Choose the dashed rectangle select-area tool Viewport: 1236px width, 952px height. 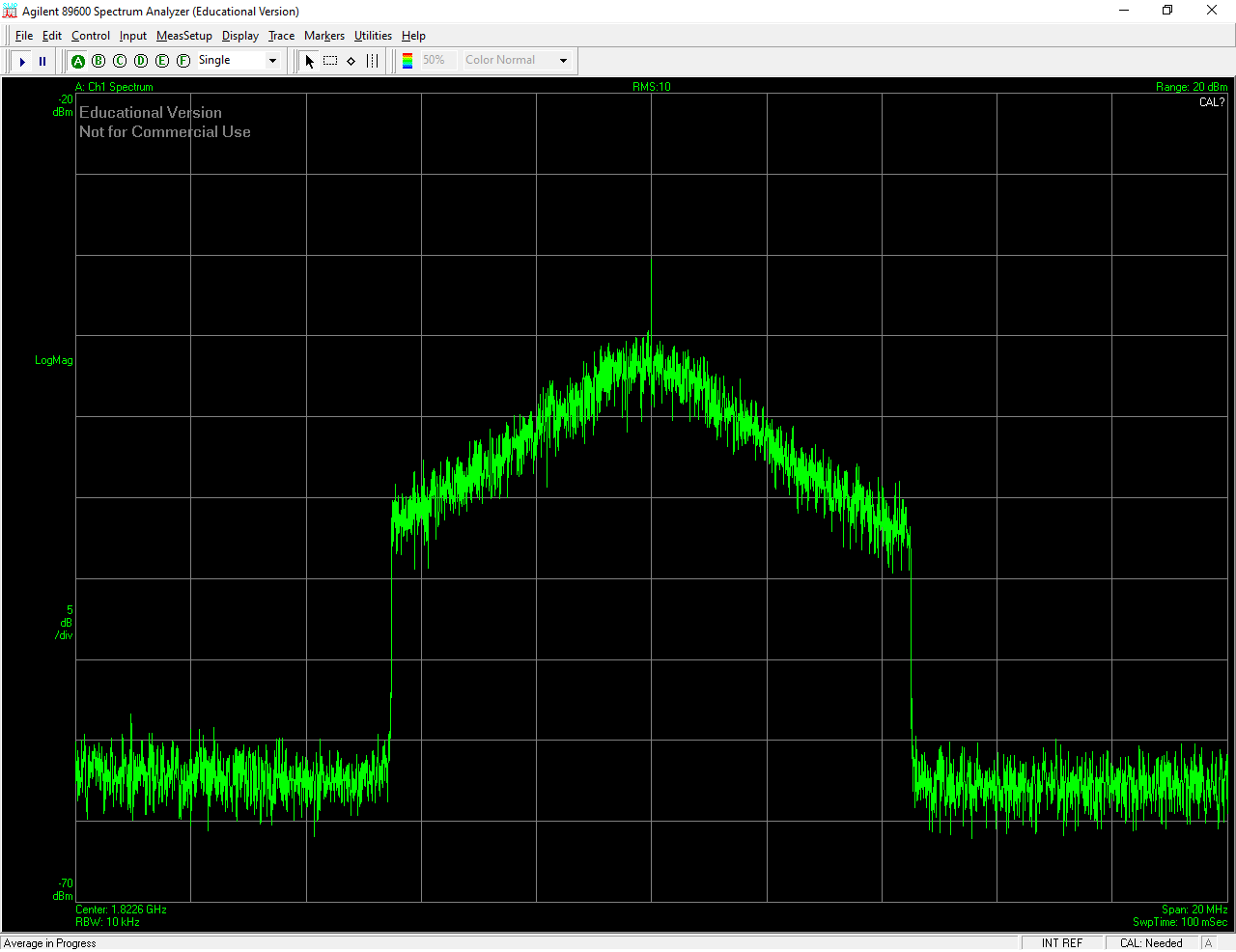[x=330, y=61]
